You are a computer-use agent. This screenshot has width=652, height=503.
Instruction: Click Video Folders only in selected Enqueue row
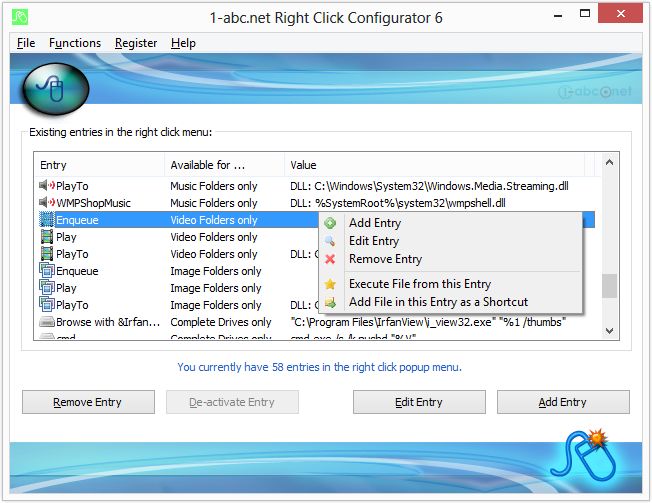tap(214, 220)
